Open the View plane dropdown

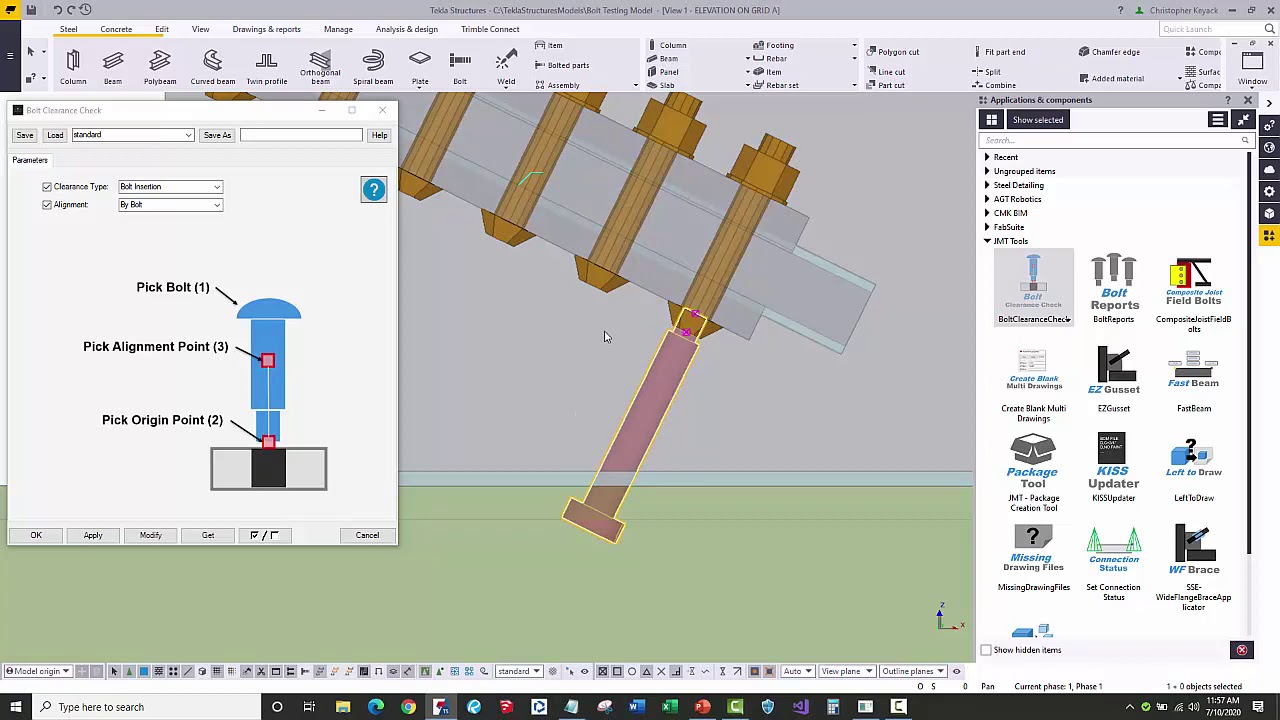pyautogui.click(x=846, y=671)
